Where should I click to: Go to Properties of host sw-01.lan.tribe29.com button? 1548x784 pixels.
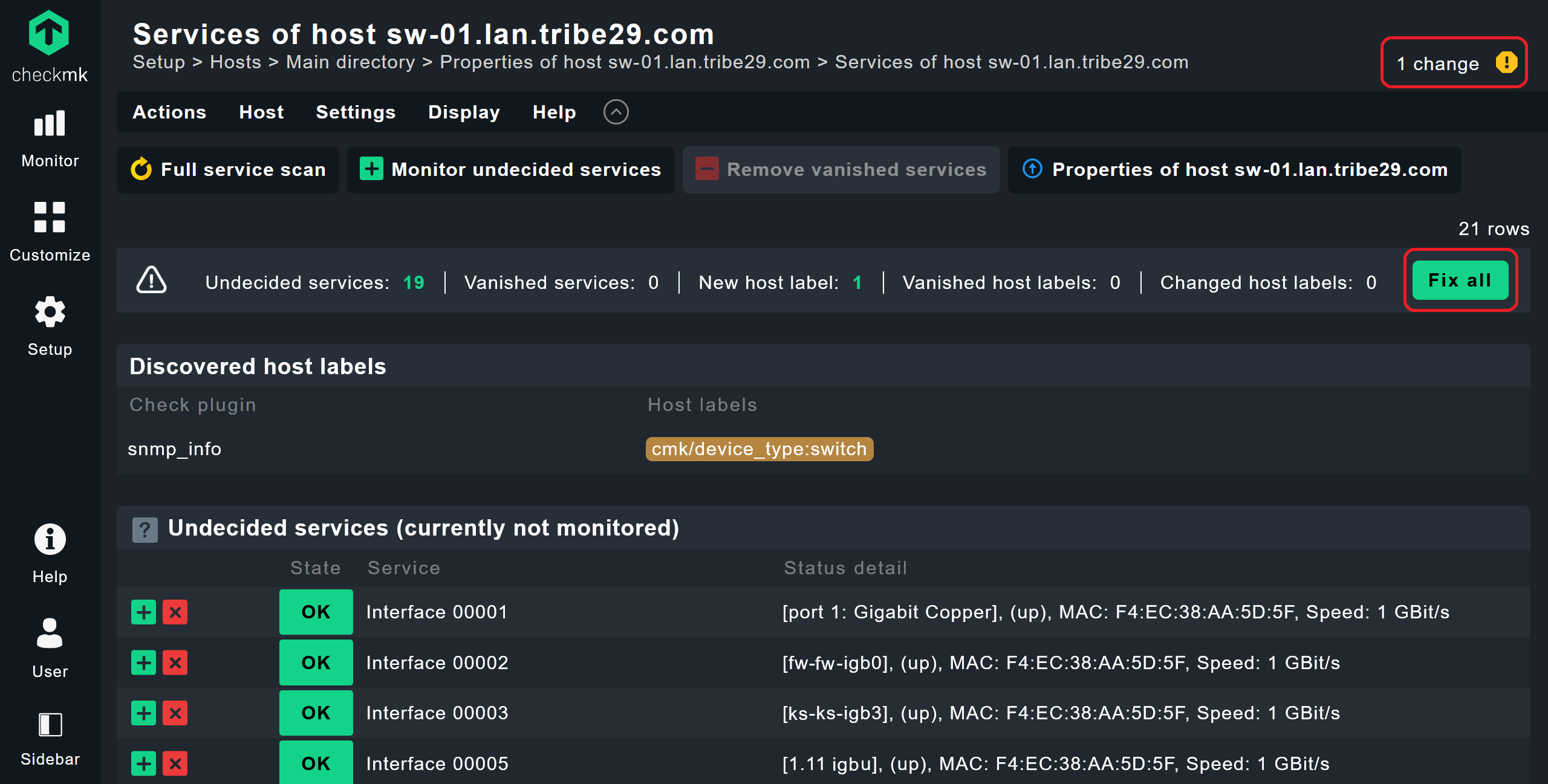tap(1234, 169)
